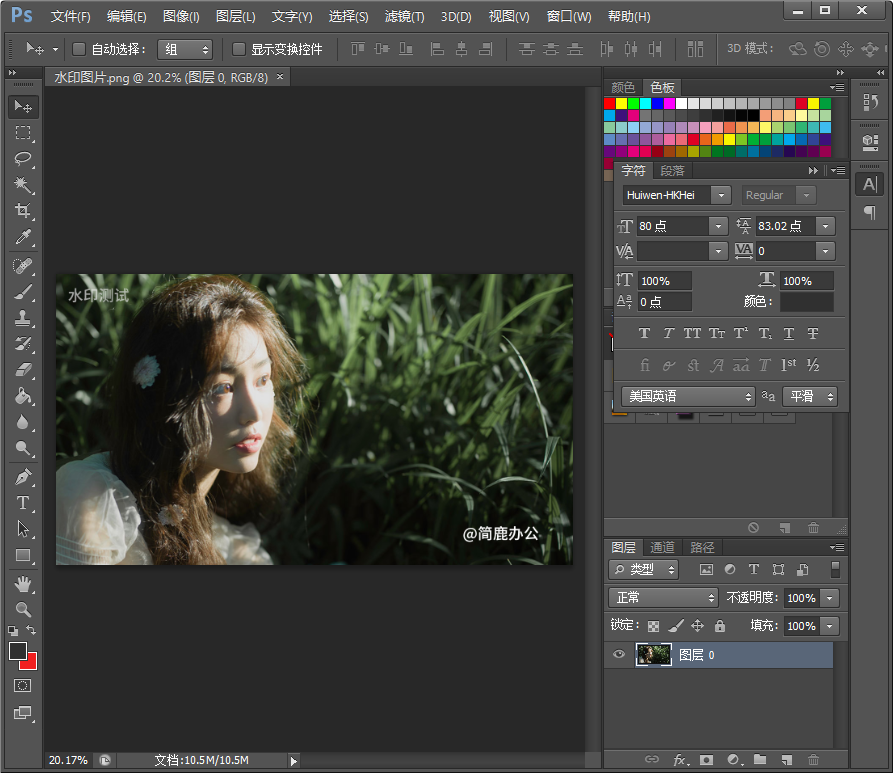
Task: Select the Hand tool
Action: pyautogui.click(x=23, y=583)
